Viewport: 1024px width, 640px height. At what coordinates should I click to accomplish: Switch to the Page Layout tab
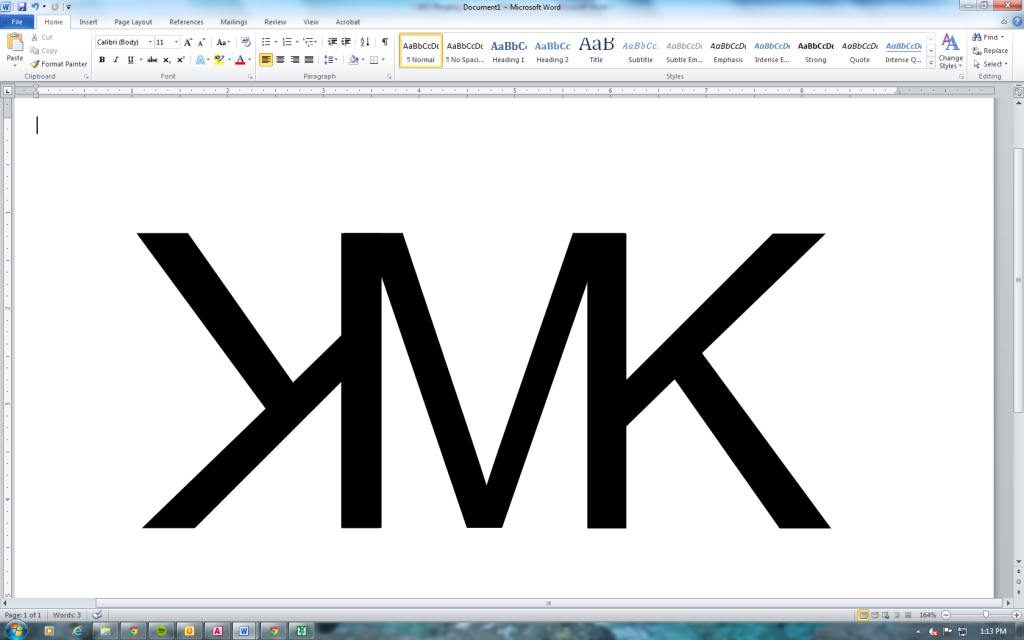tap(133, 22)
